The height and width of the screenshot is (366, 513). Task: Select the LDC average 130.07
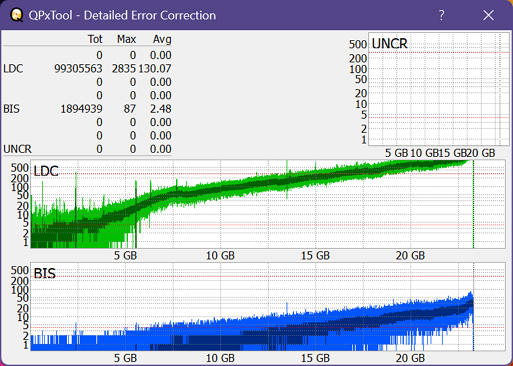coord(155,69)
